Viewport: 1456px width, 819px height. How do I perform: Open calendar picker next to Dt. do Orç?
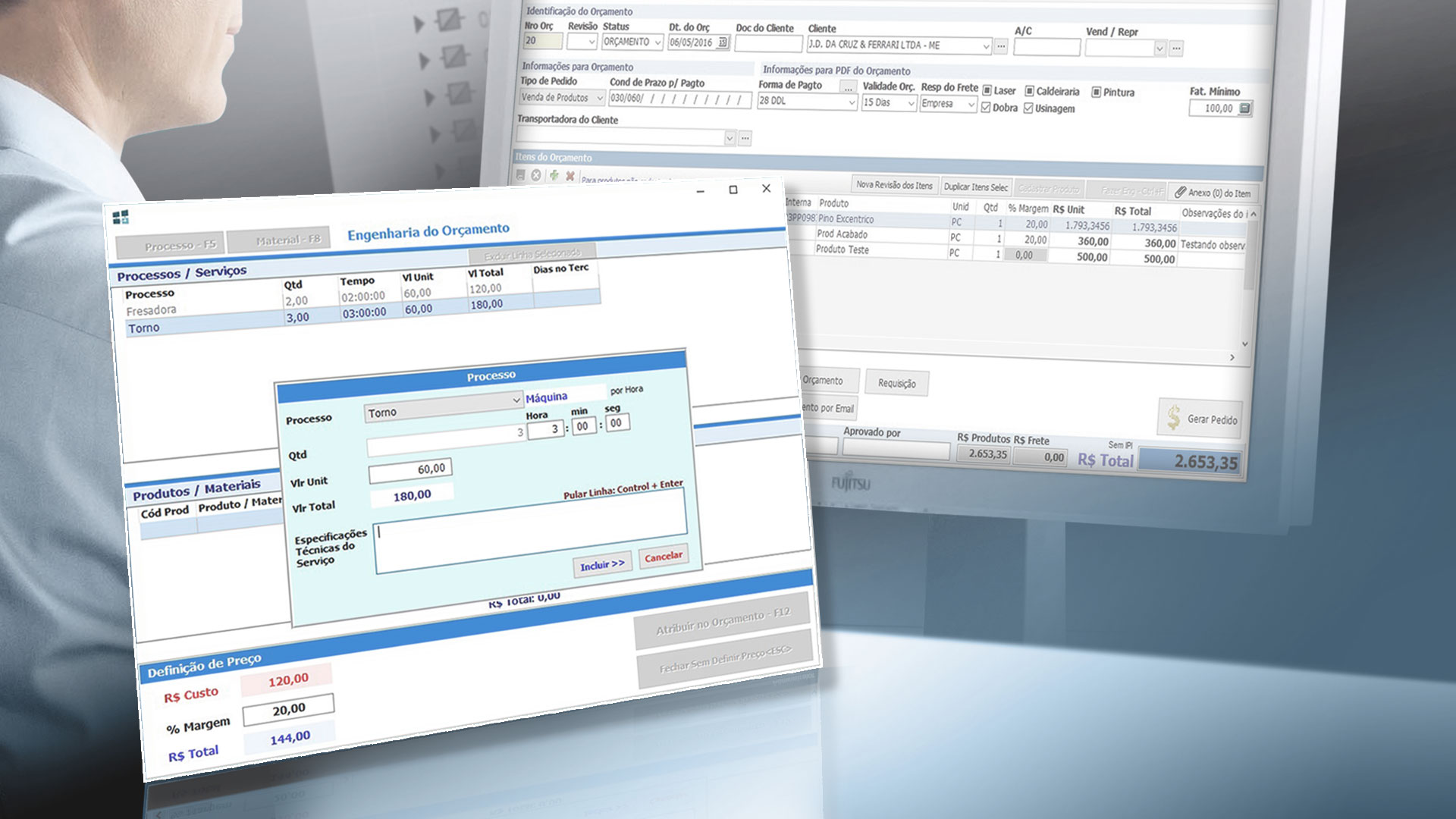point(723,42)
